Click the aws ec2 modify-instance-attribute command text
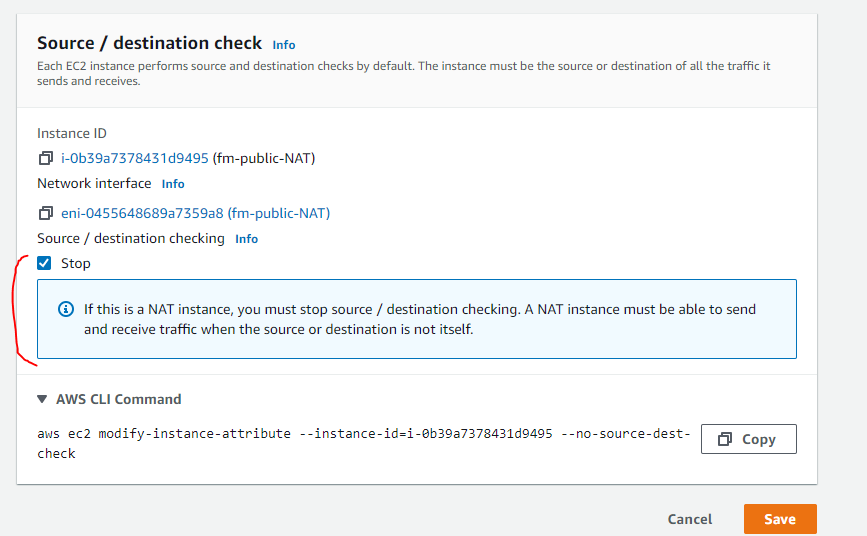Image resolution: width=867 pixels, height=536 pixels. [x=362, y=443]
